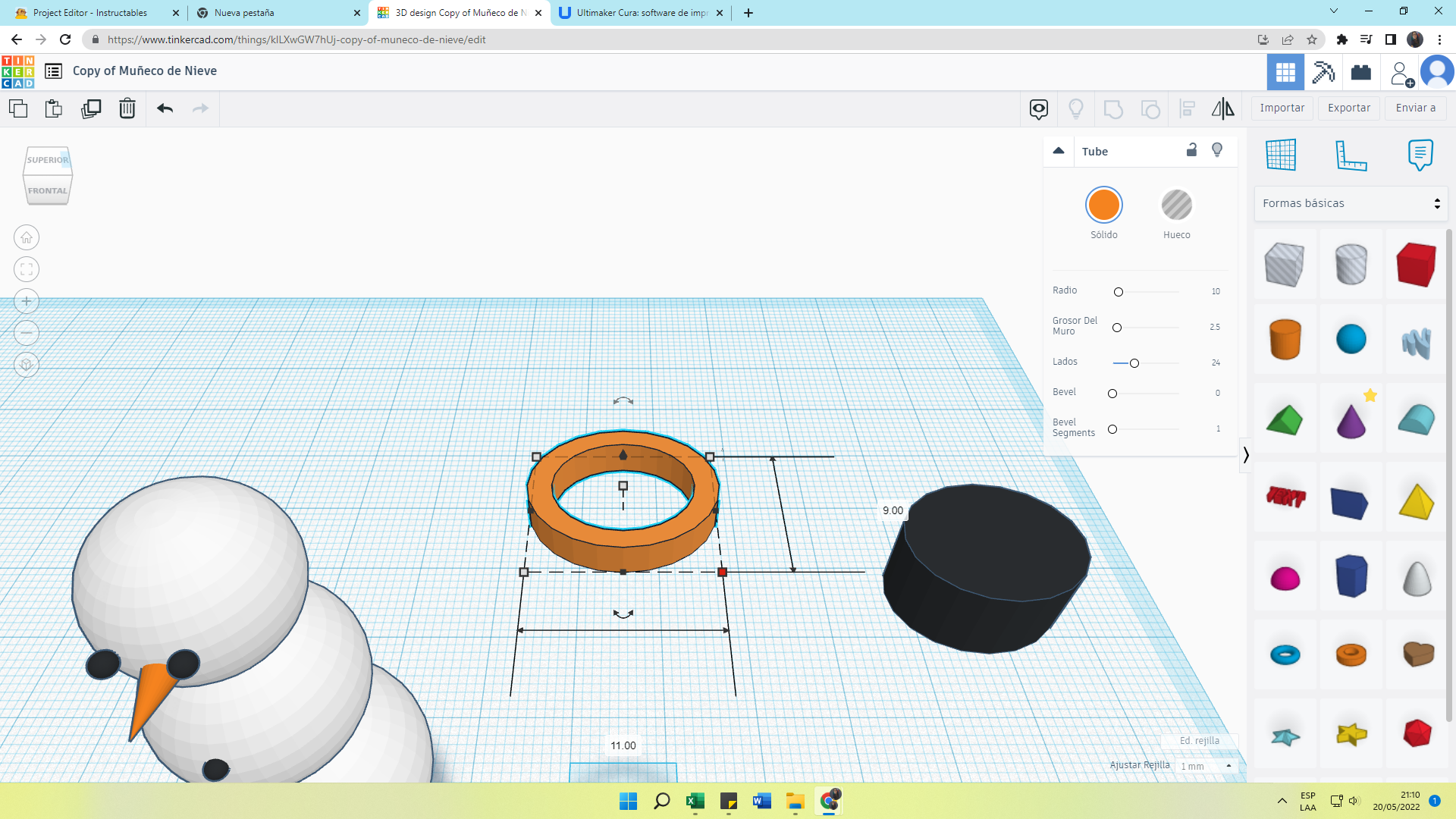Collapse the Tube inspector panel
1456x819 pixels.
click(x=1059, y=151)
